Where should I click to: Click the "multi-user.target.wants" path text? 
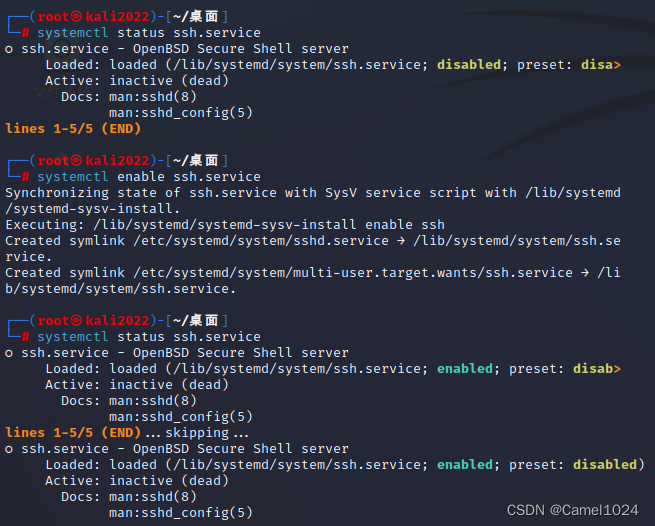tap(384, 273)
